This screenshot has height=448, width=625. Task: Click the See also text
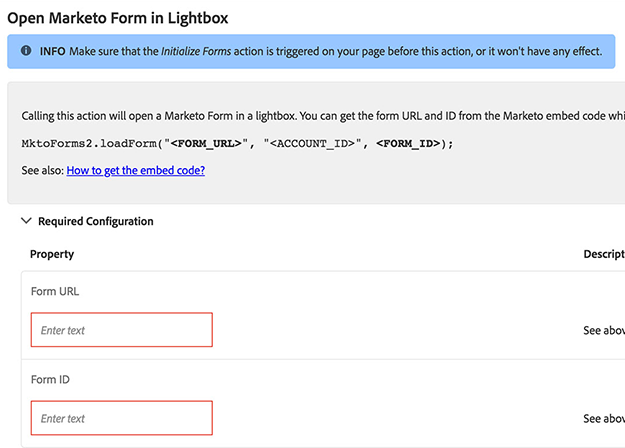[43, 170]
